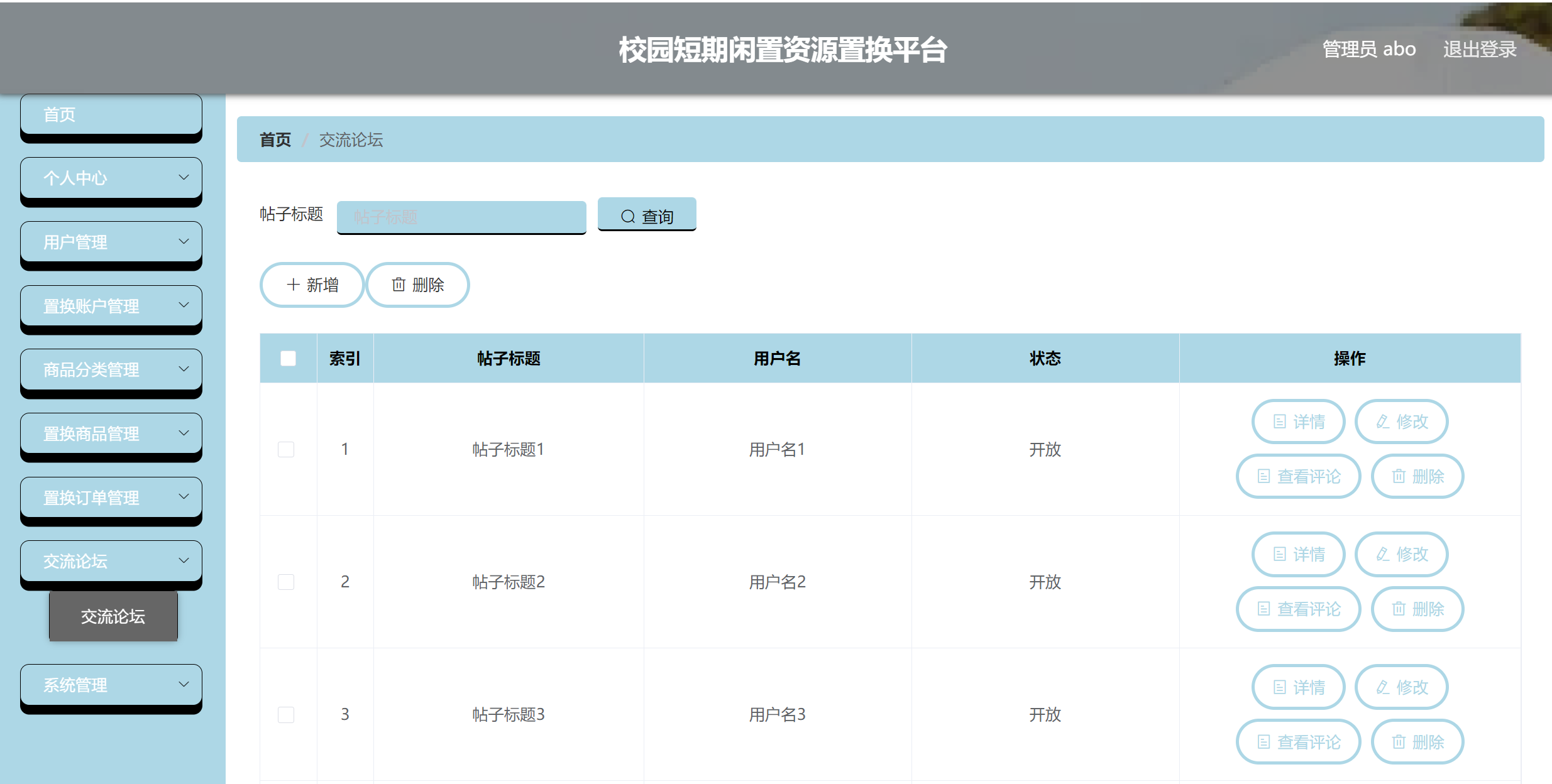Click 查看评论 icon for row 2

click(x=1264, y=609)
